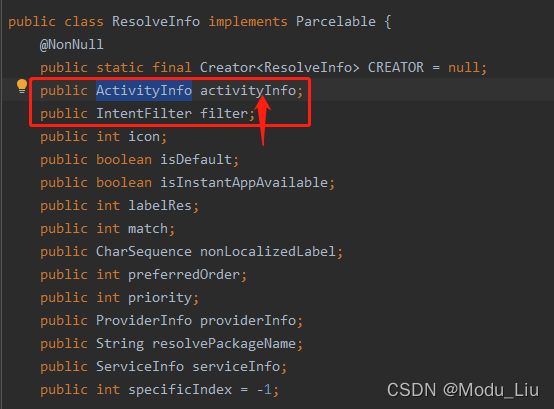Viewport: 554px width, 409px height.
Task: Click the @NonNull annotation
Action: pyautogui.click(x=72, y=45)
